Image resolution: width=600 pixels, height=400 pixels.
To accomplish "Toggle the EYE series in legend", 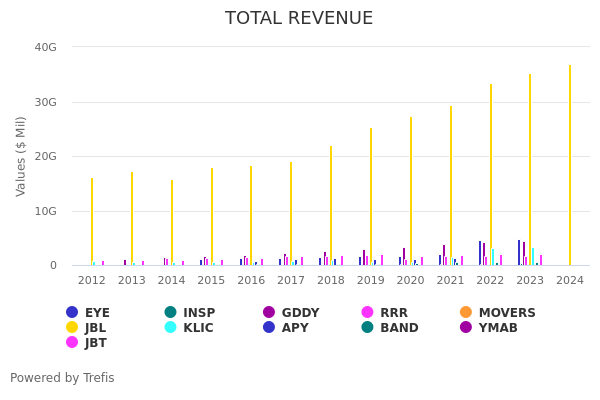I will coord(88,313).
